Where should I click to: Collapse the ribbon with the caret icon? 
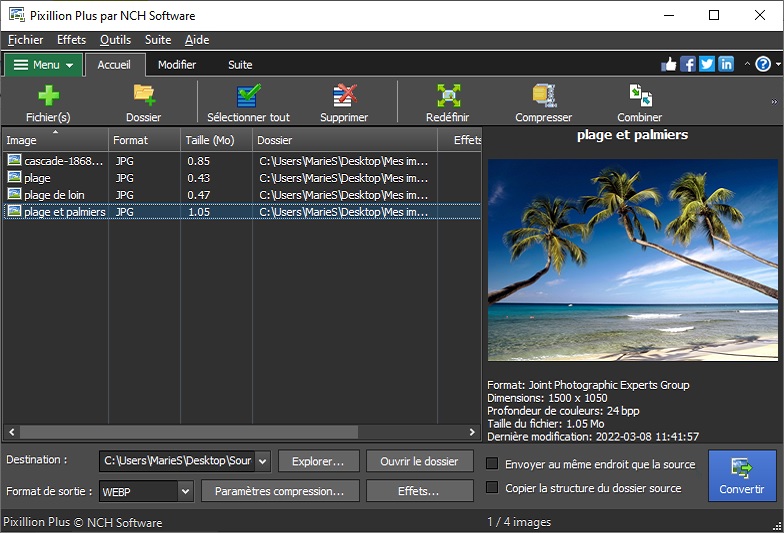click(x=747, y=64)
